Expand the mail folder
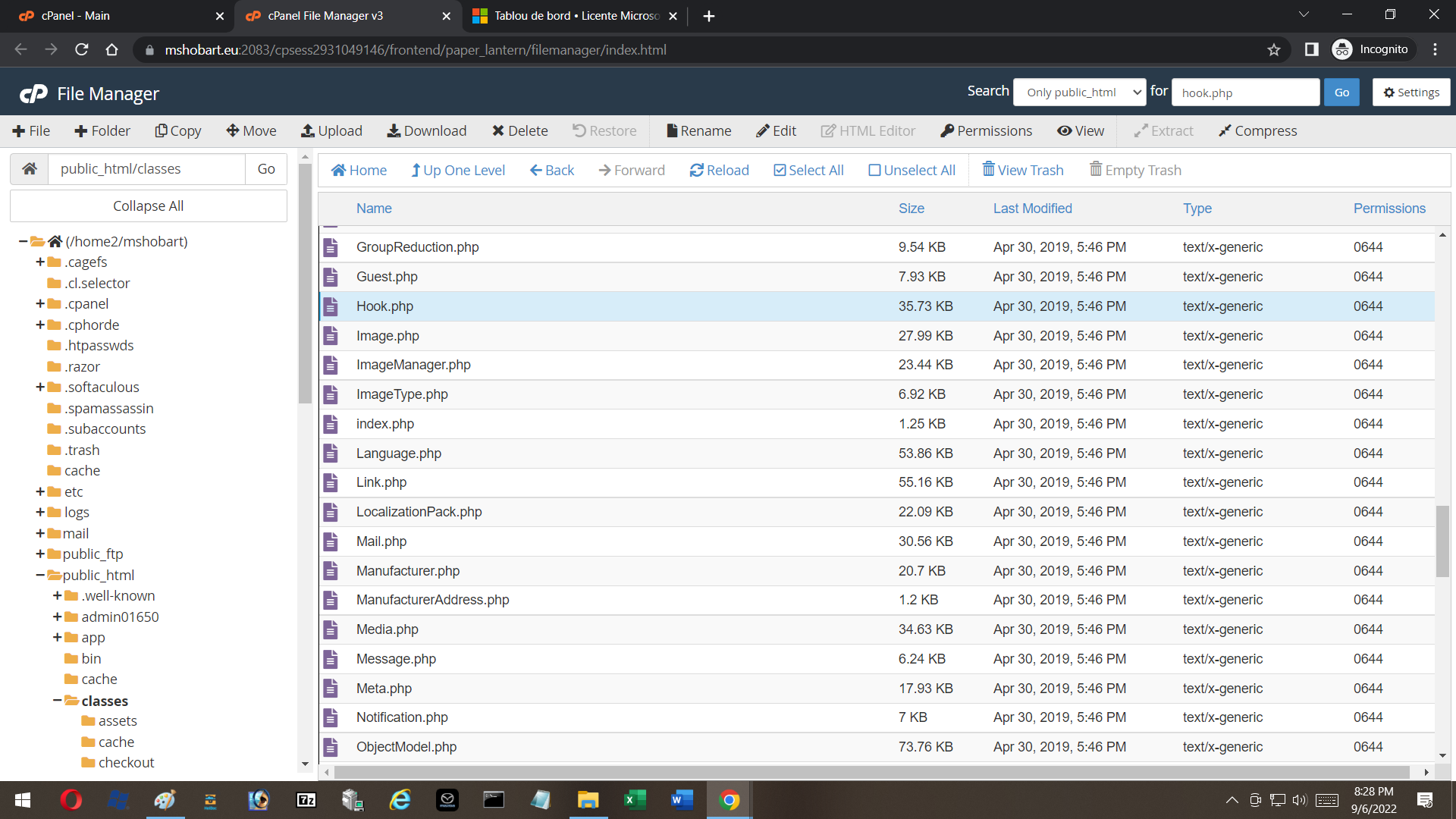 pyautogui.click(x=40, y=534)
